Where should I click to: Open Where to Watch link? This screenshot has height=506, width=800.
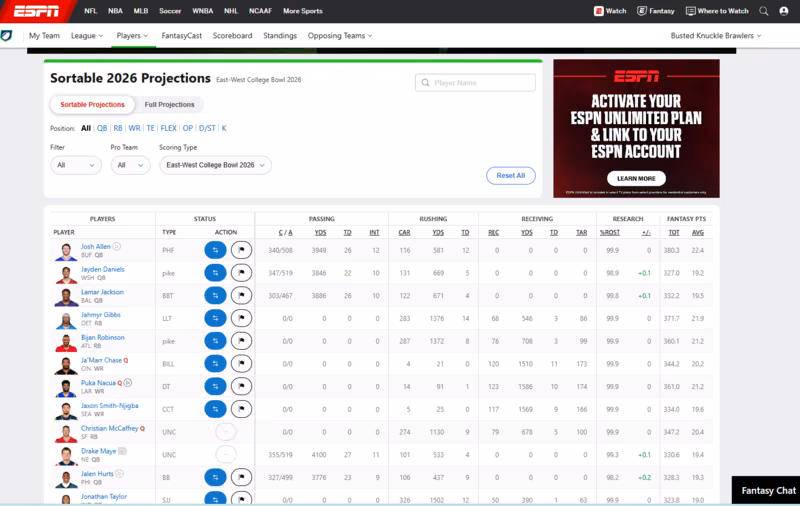[717, 11]
